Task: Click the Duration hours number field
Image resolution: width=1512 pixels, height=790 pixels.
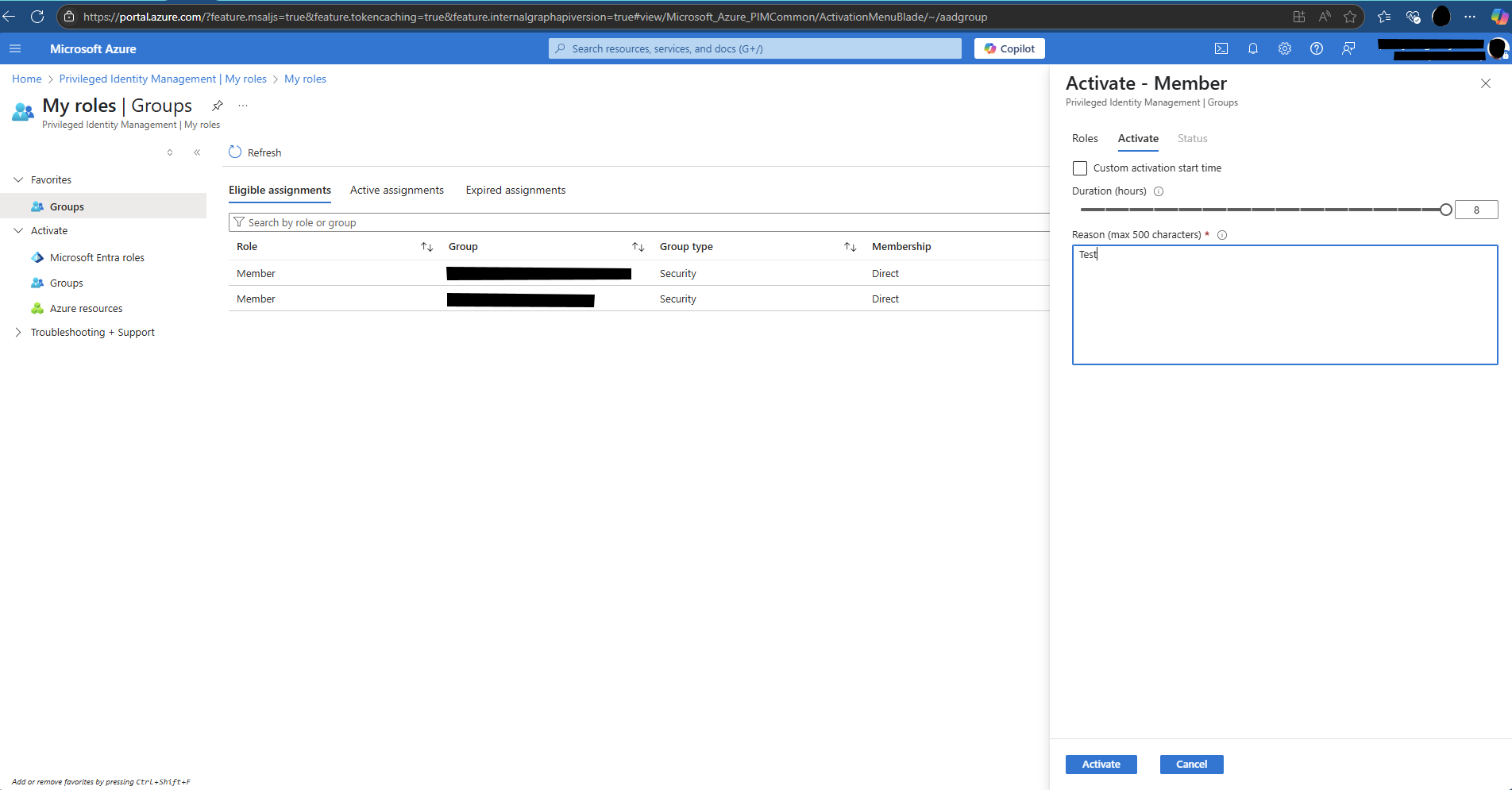Action: pyautogui.click(x=1476, y=210)
